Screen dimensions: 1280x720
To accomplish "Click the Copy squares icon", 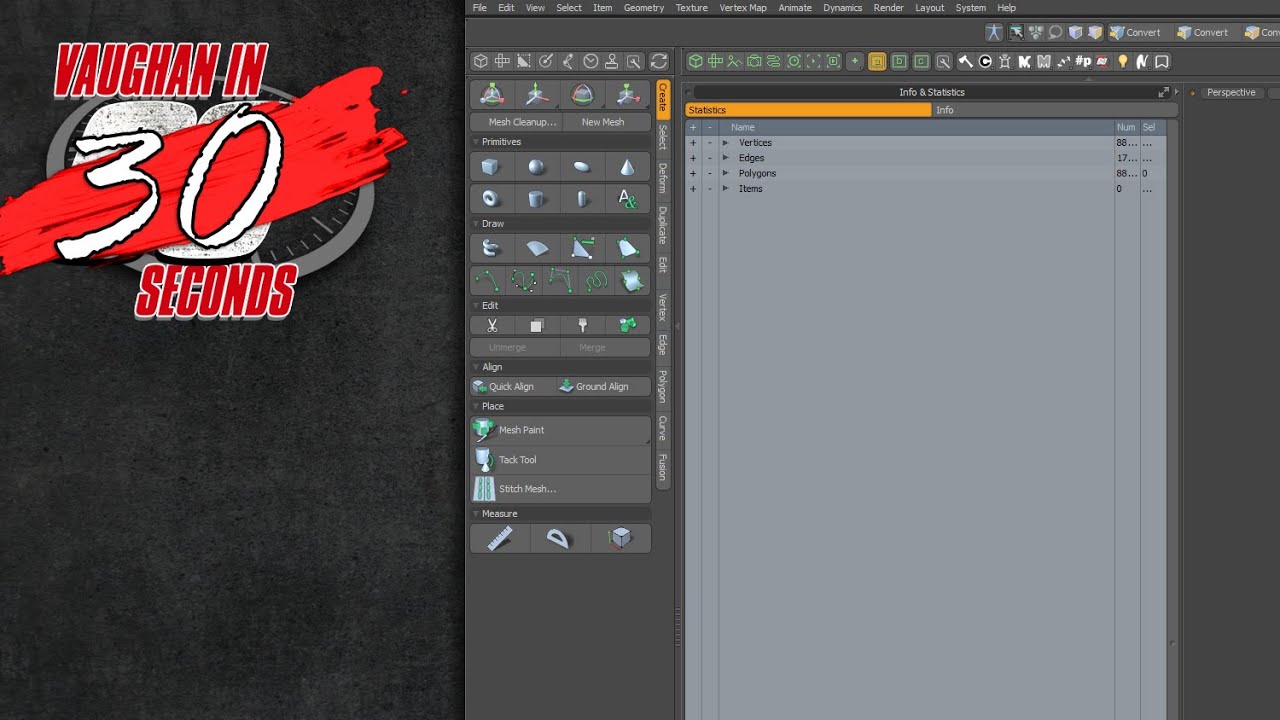I will point(537,325).
